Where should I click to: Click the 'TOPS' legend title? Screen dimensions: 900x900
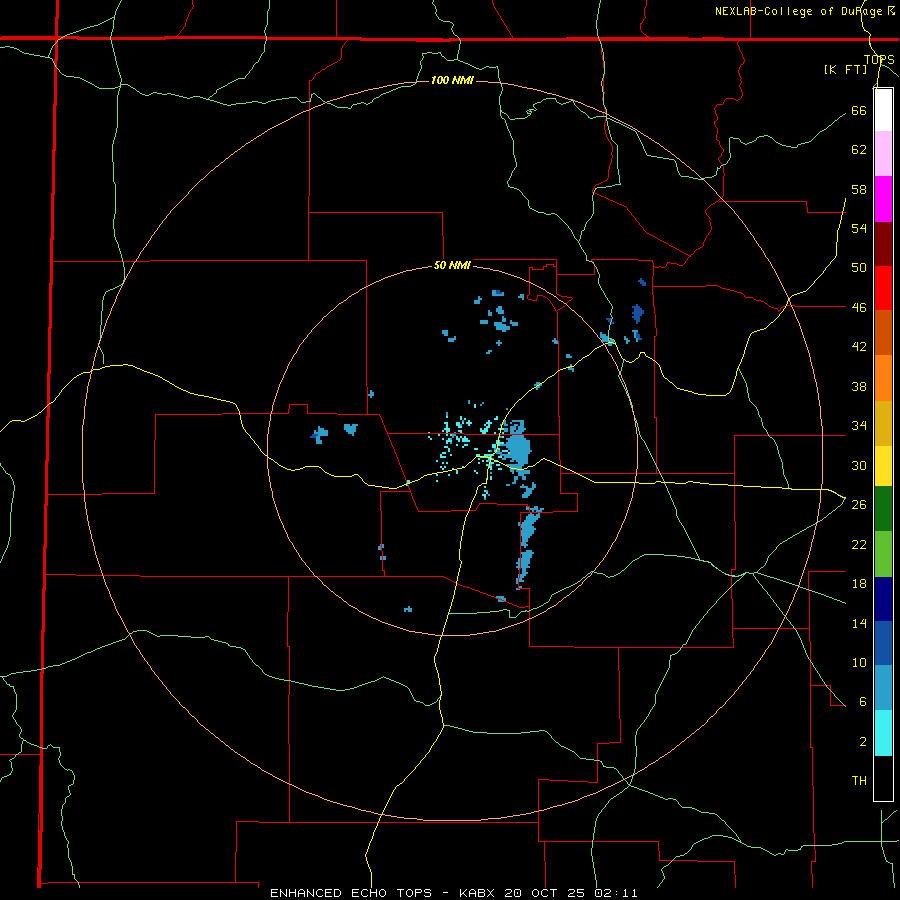click(879, 60)
